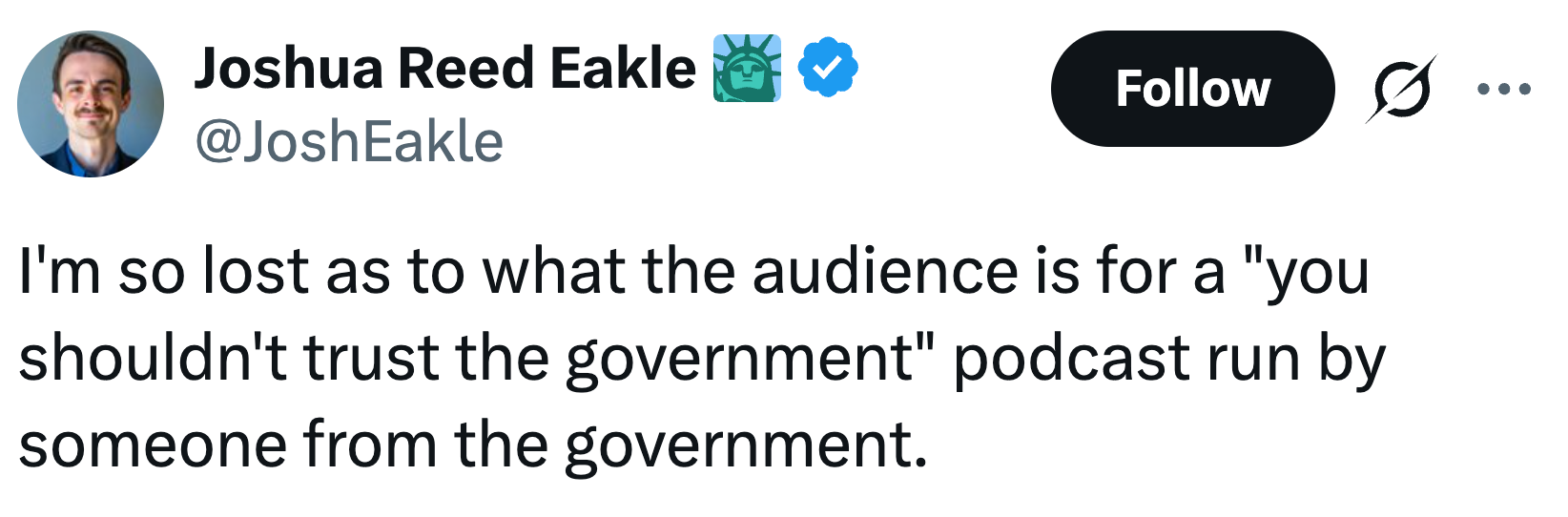1568x517 pixels.
Task: Click the Grok slashed-circle icon
Action: 1401,90
